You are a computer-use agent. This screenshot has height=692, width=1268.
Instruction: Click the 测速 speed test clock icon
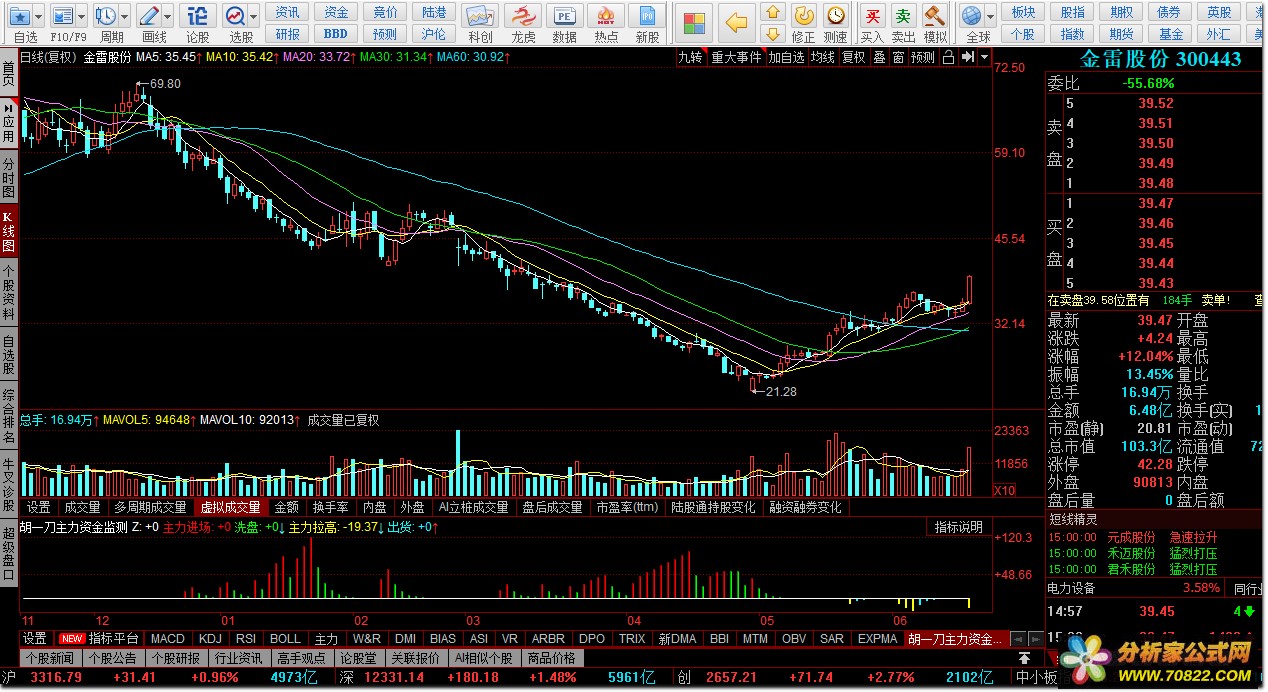pyautogui.click(x=836, y=16)
